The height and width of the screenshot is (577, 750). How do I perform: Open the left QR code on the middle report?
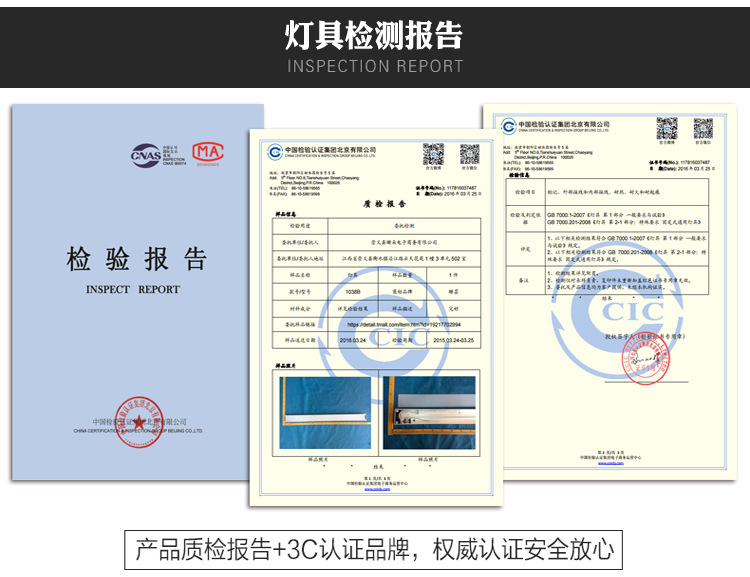click(433, 154)
